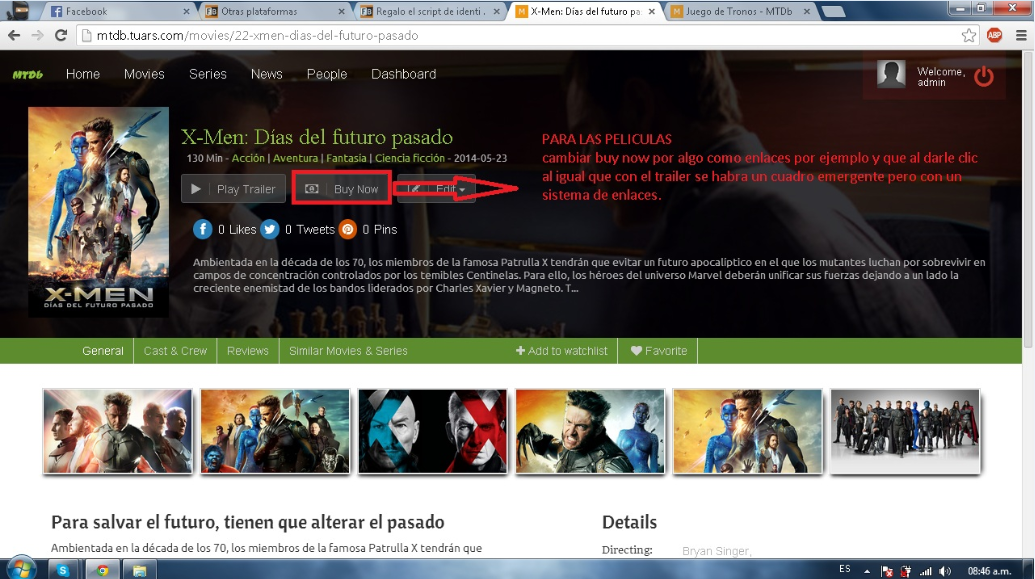Screen dimensions: 1035x579
Task: Open the Dashboard navigation link
Action: pos(403,74)
